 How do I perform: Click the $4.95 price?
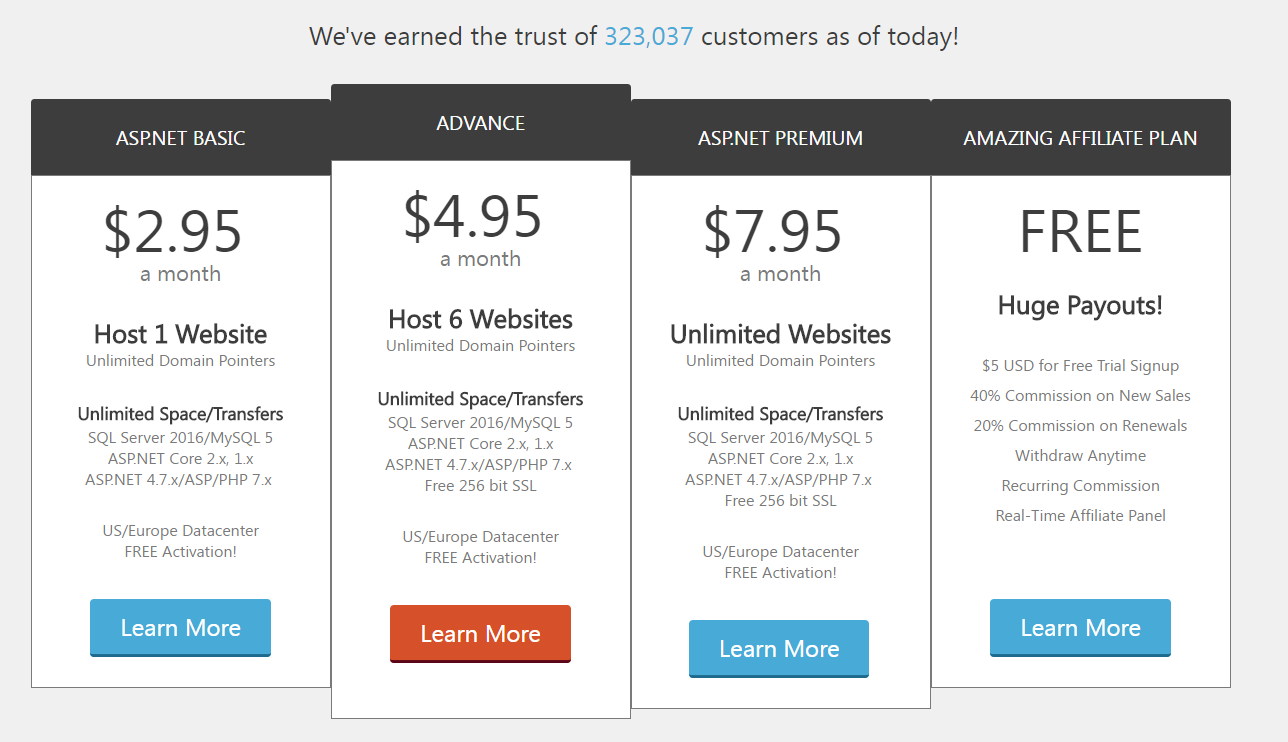473,216
